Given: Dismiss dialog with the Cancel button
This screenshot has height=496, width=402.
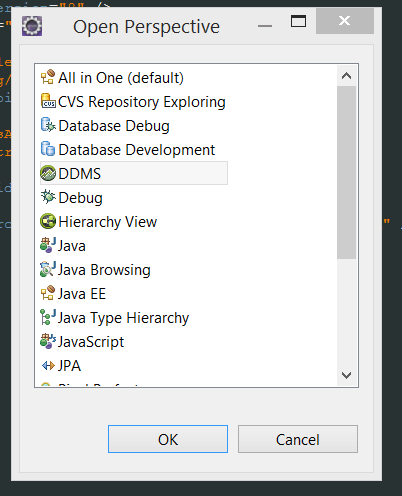Looking at the screenshot, I should [298, 439].
